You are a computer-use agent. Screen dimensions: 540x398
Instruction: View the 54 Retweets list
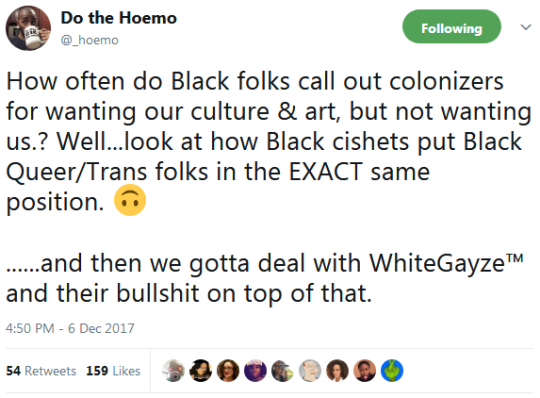point(41,371)
